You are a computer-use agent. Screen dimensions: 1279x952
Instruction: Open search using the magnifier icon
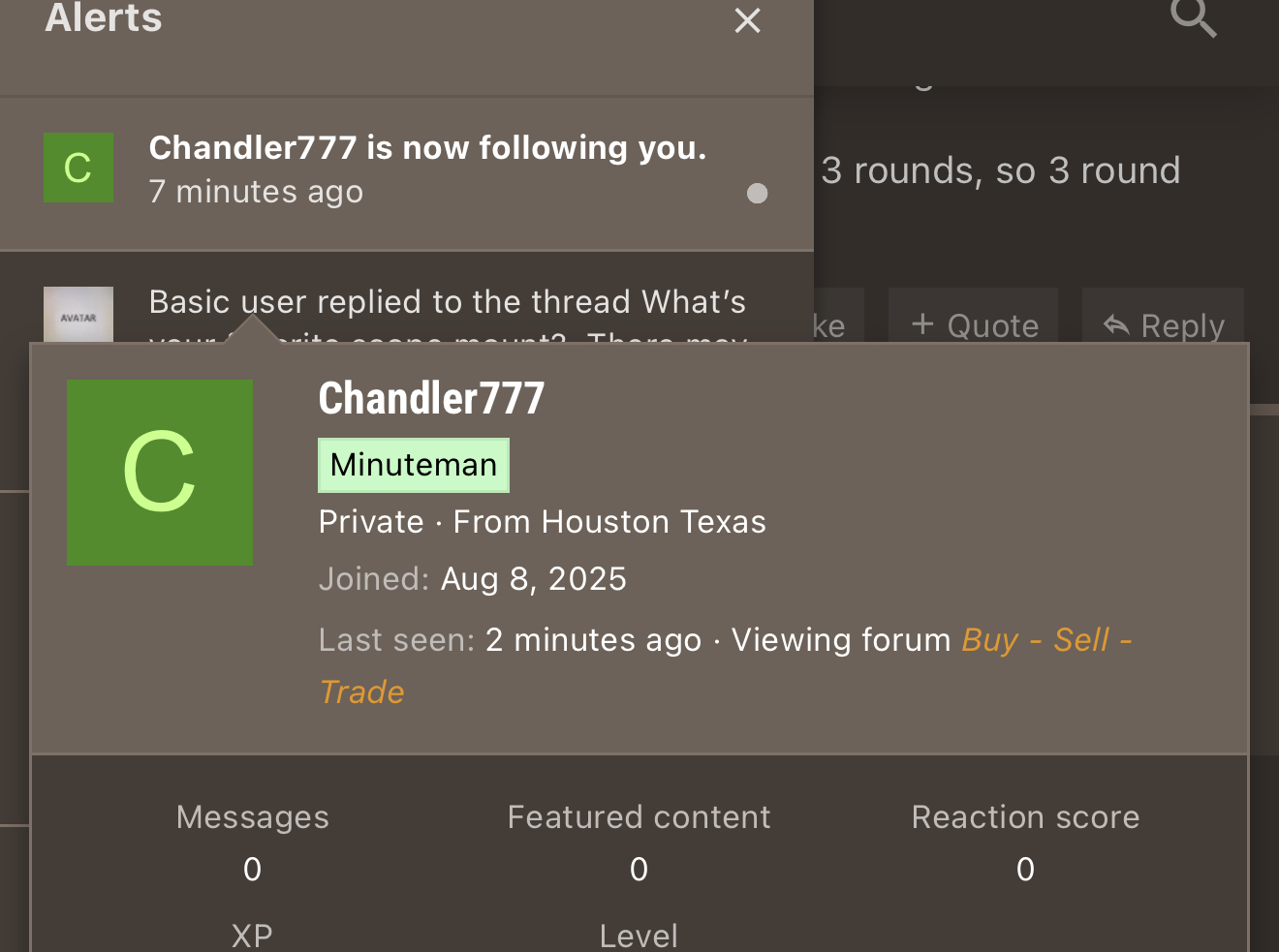click(1193, 16)
